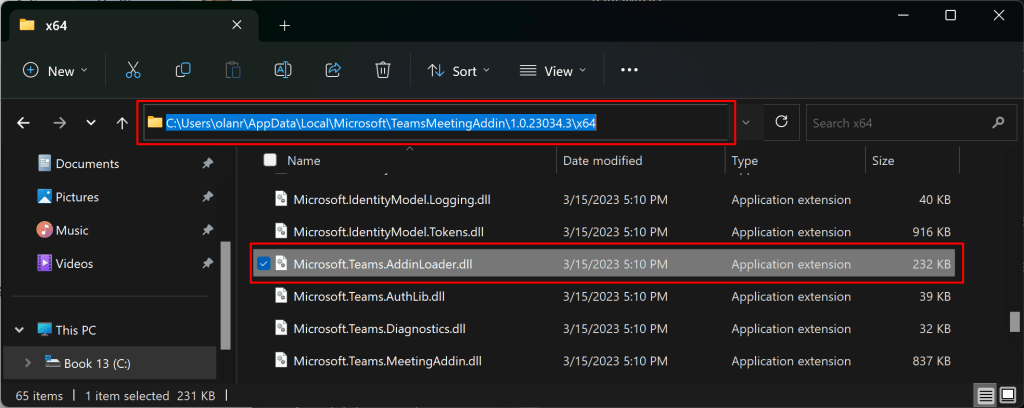Refresh the folder view
Screen dimensions: 1024x408
781,122
